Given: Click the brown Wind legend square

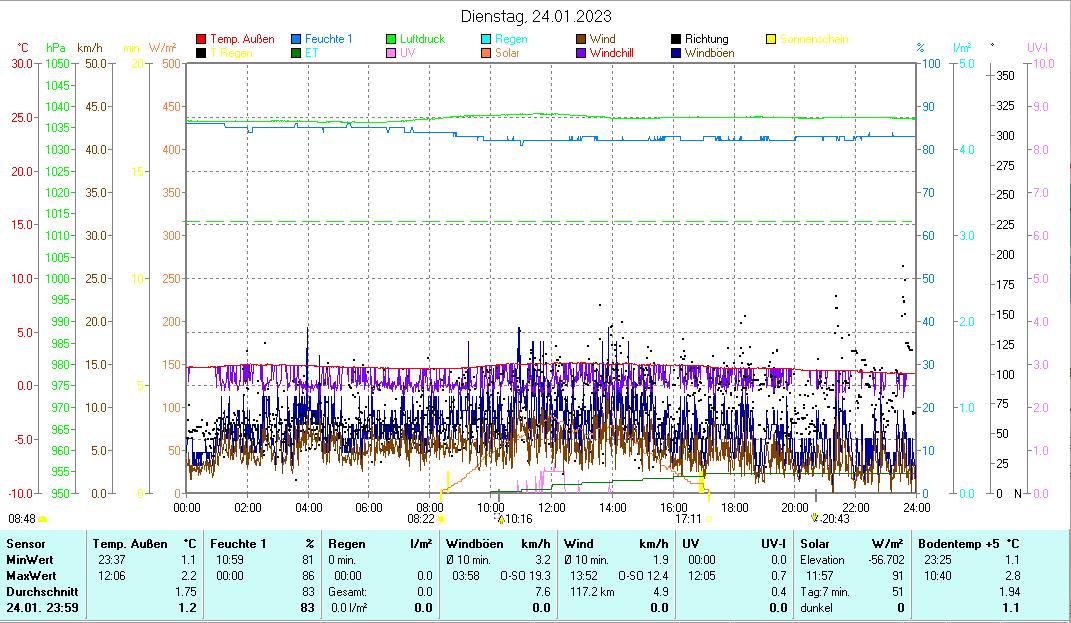Looking at the screenshot, I should tap(581, 39).
